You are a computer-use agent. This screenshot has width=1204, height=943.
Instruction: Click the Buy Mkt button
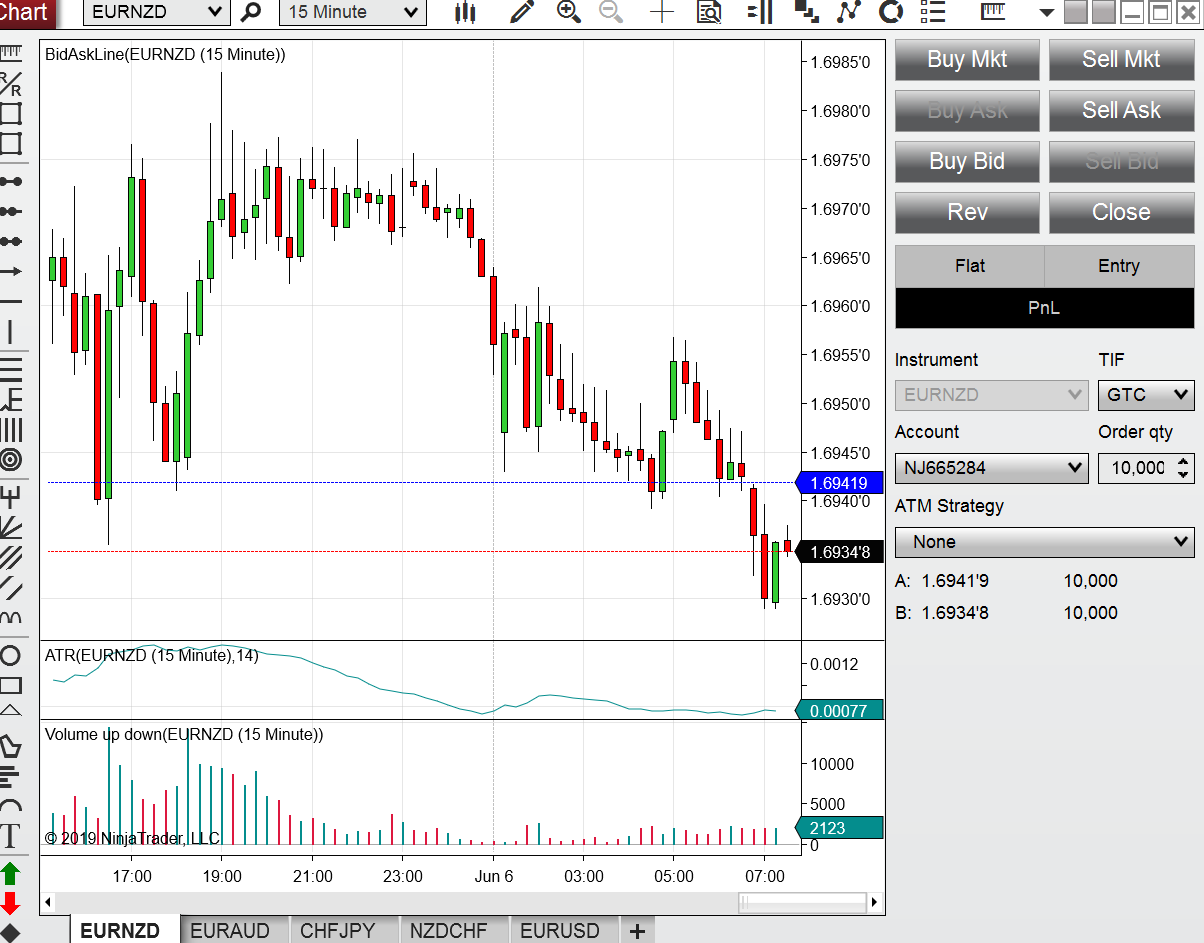point(967,59)
